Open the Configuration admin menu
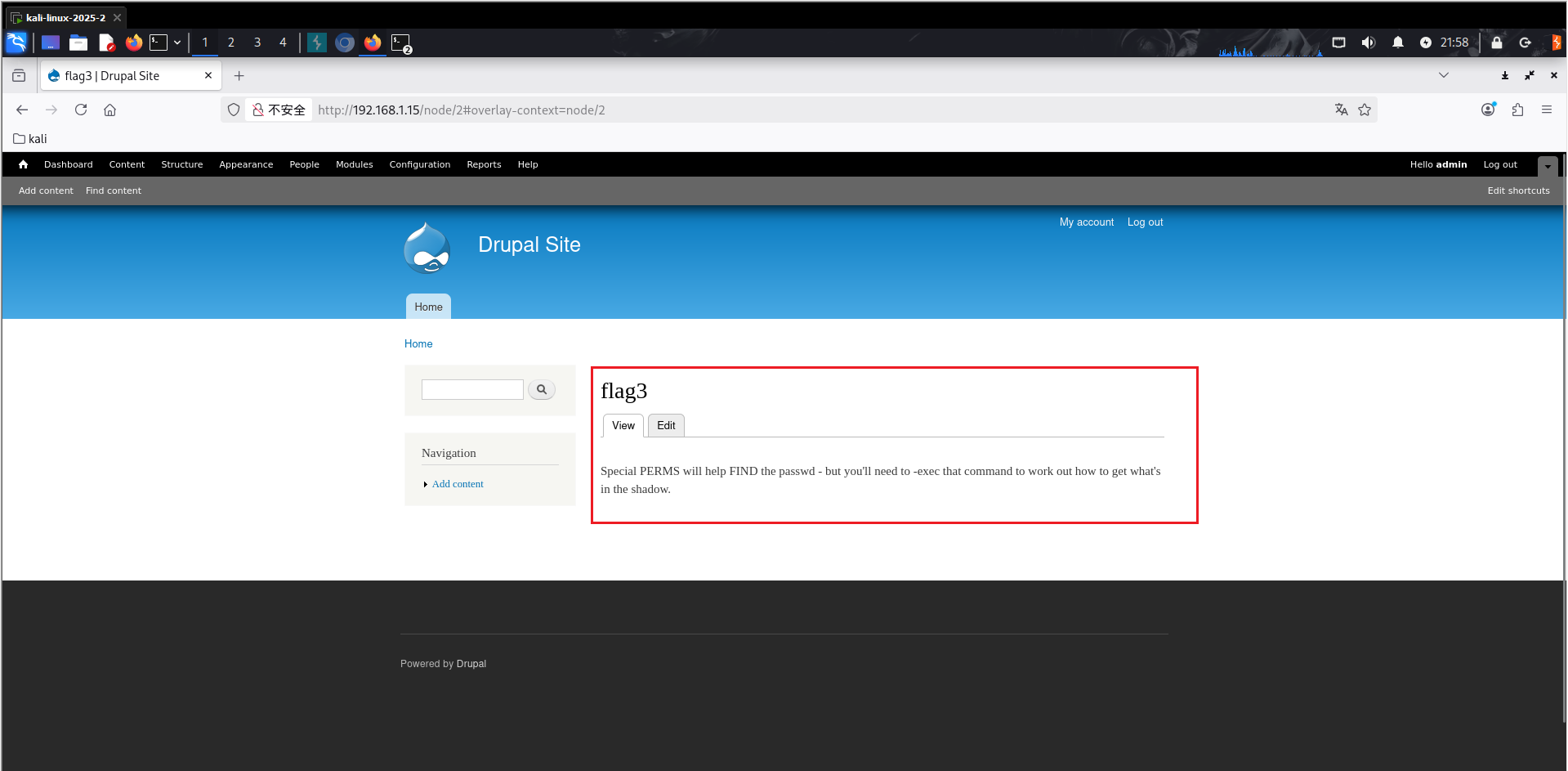1568x771 pixels. (419, 164)
